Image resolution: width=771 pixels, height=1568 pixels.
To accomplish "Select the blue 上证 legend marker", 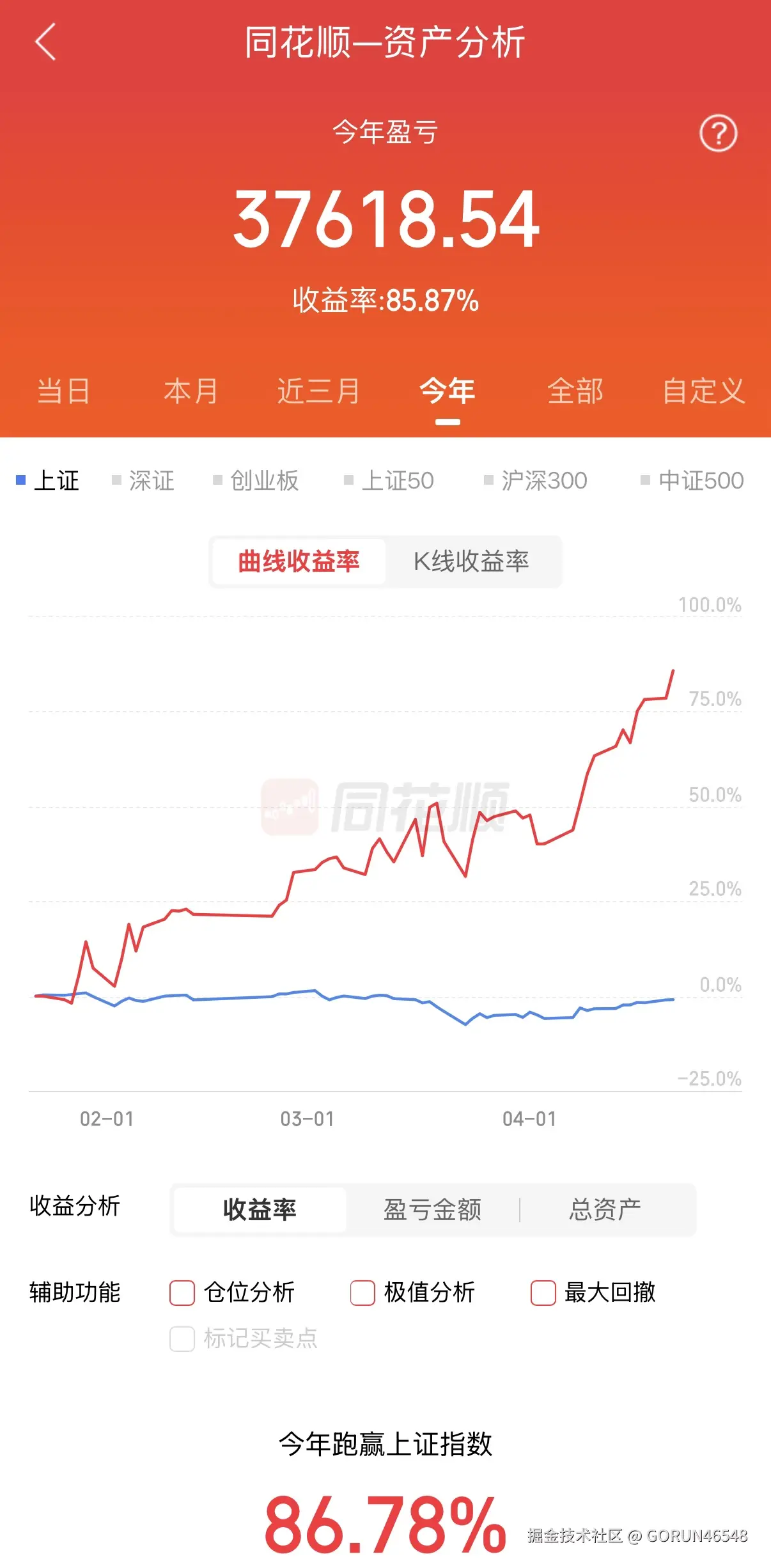I will [x=21, y=478].
